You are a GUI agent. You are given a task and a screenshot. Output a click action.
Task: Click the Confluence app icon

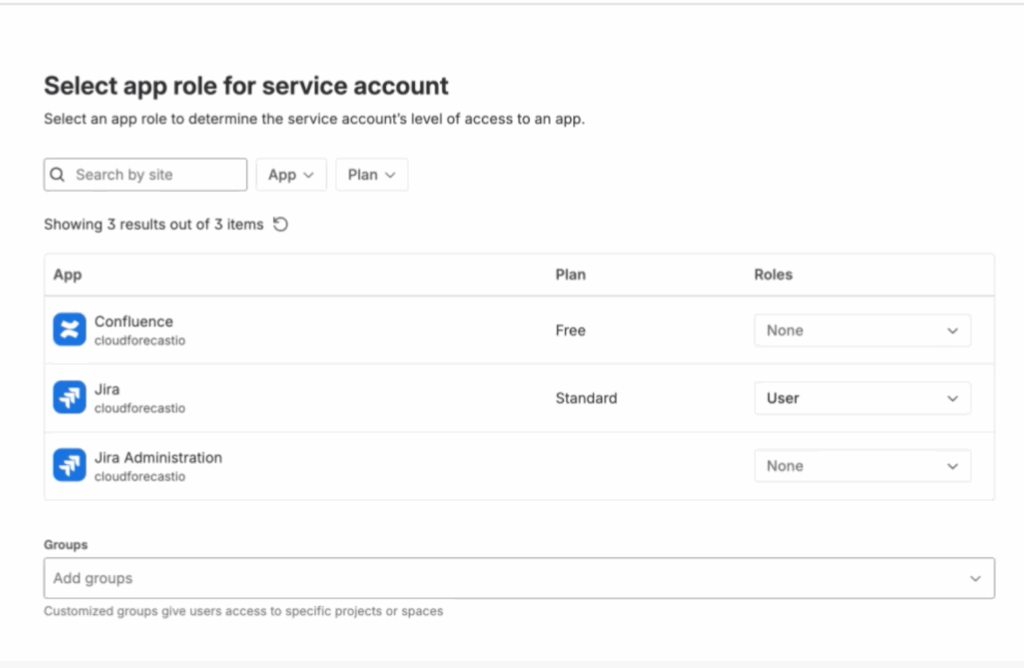point(69,330)
